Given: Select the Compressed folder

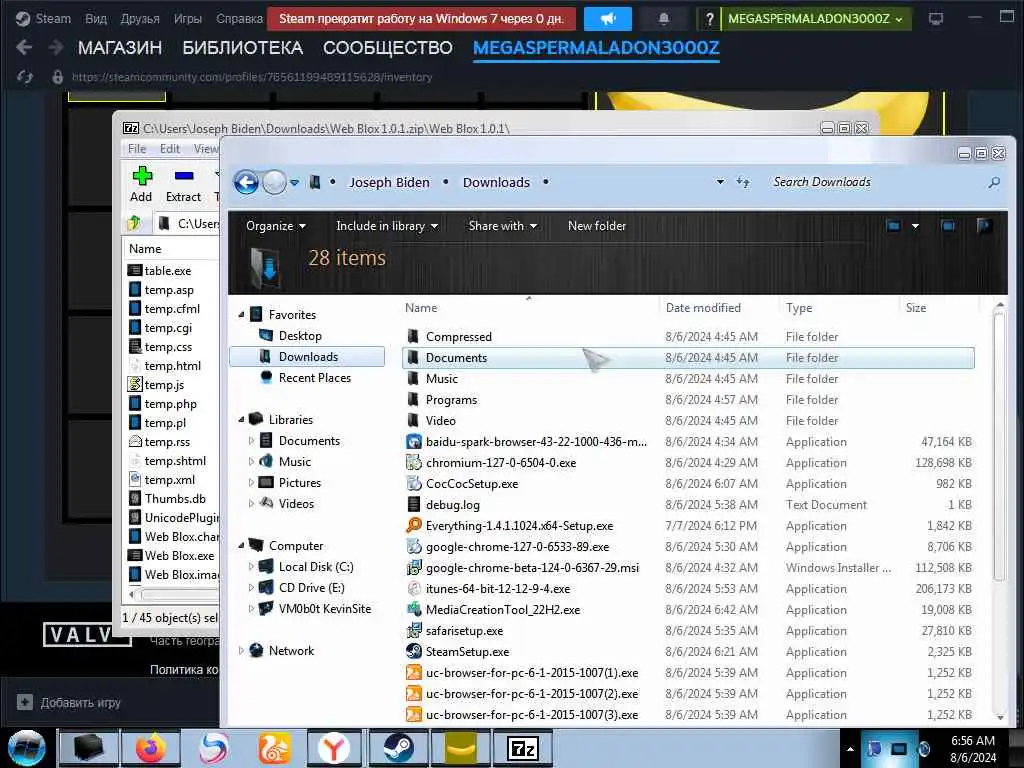Looking at the screenshot, I should pos(458,337).
